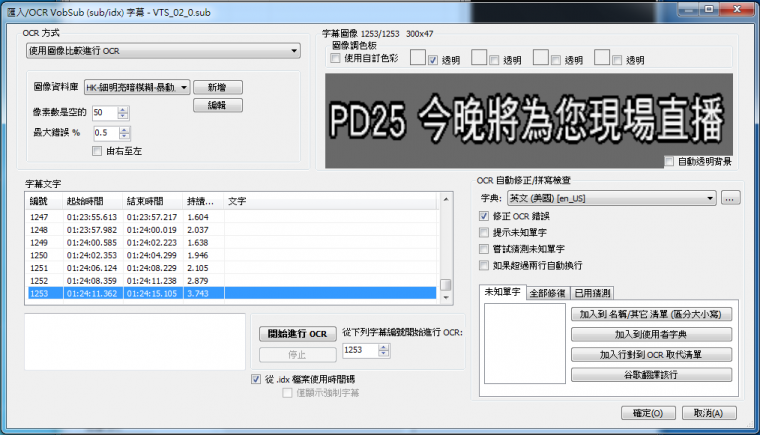
Task: Toggle 從 .idx 檔案使用時間碼 checkbox
Action: 256,379
